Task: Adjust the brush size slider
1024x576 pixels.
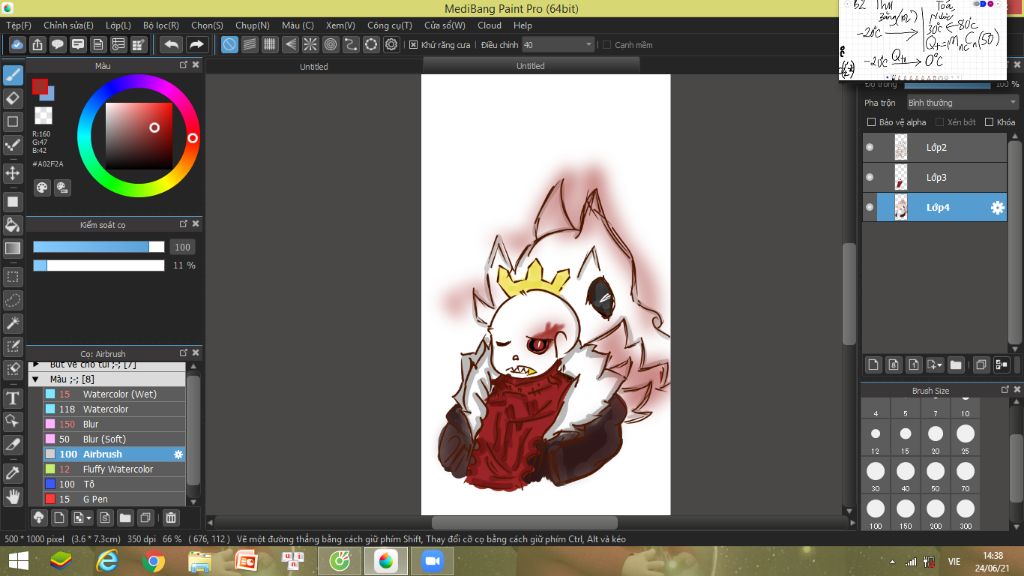Action: point(99,247)
